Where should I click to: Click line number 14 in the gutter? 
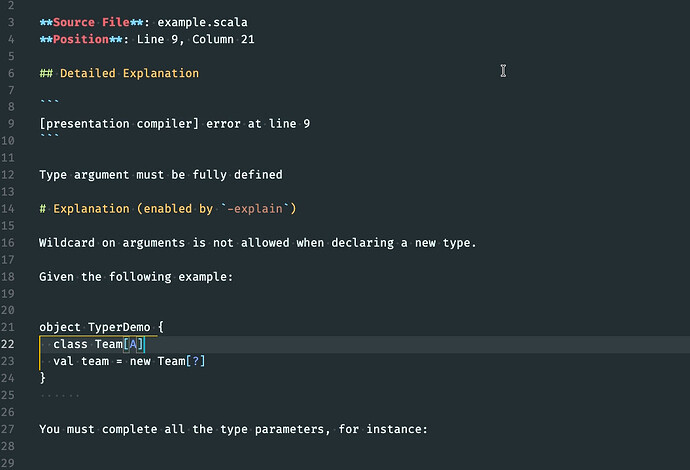point(10,209)
